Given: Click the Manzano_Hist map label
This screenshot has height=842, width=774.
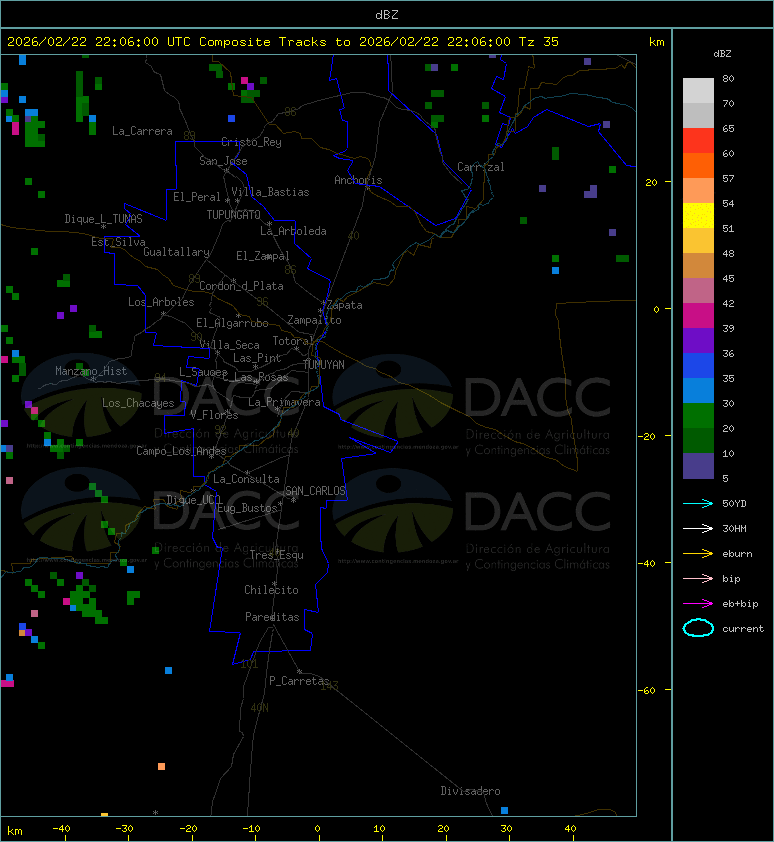Looking at the screenshot, I should pyautogui.click(x=91, y=371).
